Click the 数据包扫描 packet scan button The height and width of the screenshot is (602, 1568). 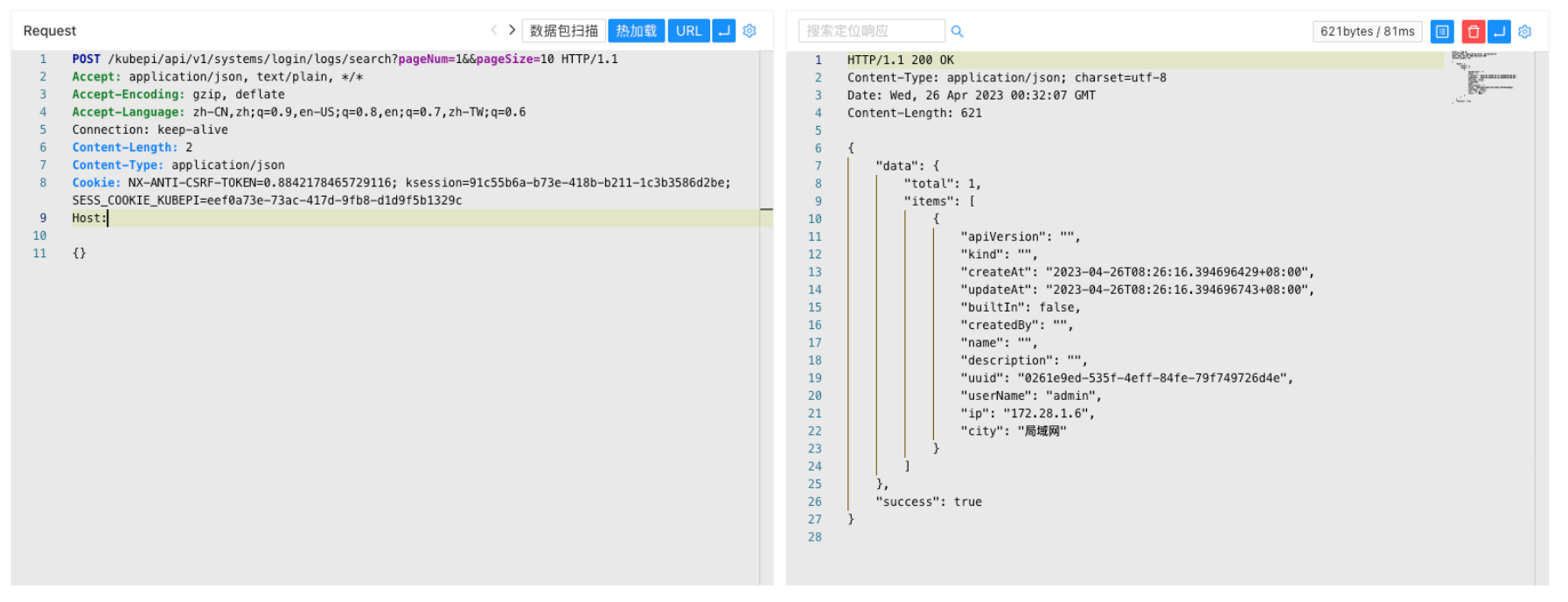pyautogui.click(x=563, y=31)
